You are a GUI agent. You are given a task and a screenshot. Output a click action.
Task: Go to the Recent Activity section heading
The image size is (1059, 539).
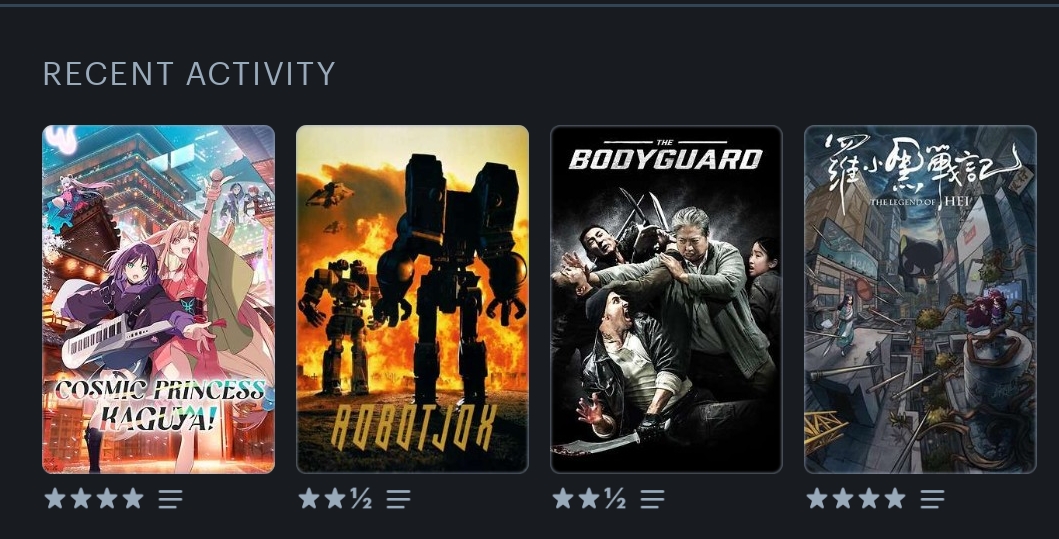189,74
